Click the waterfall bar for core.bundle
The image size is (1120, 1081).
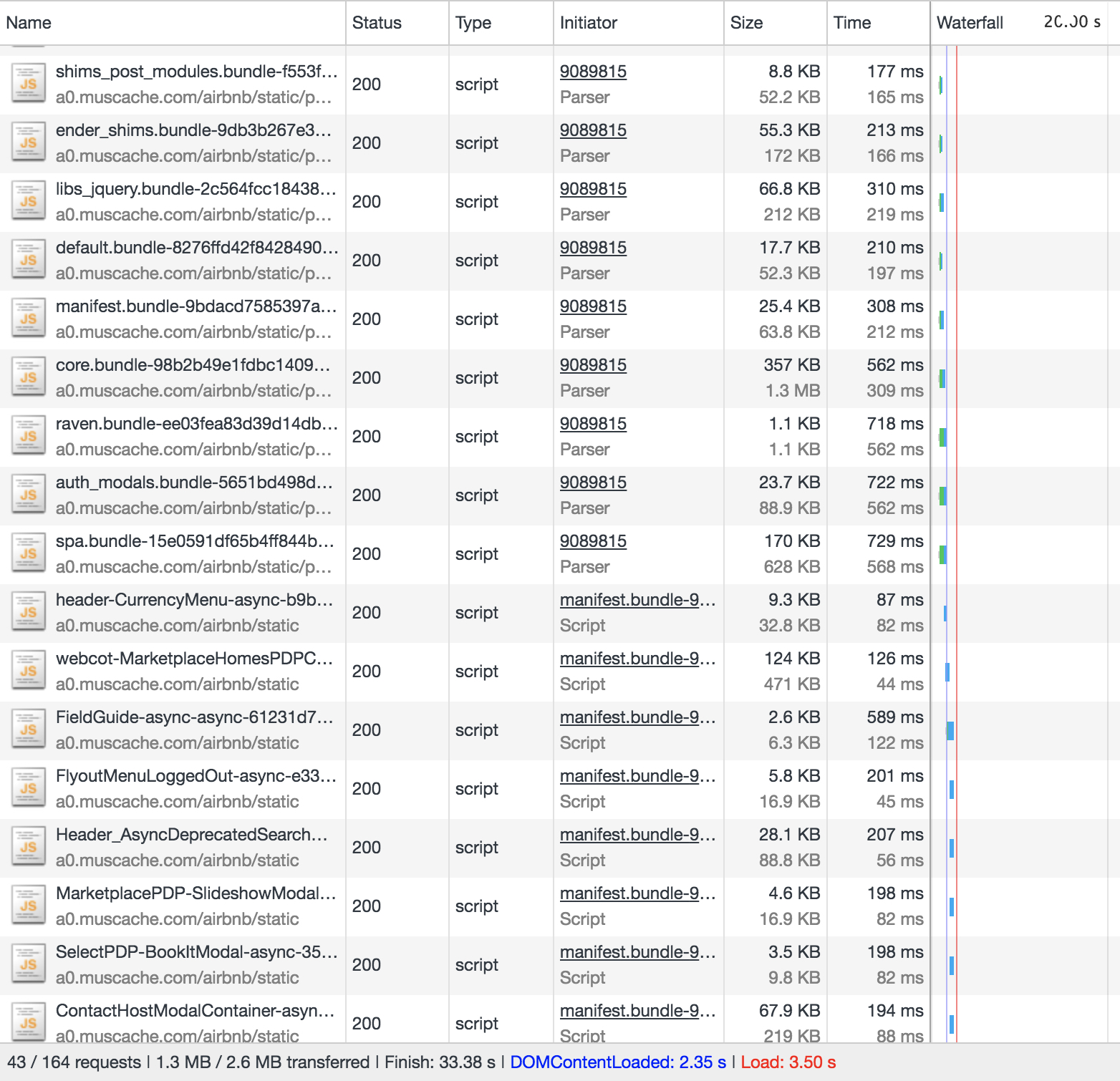tap(942, 378)
